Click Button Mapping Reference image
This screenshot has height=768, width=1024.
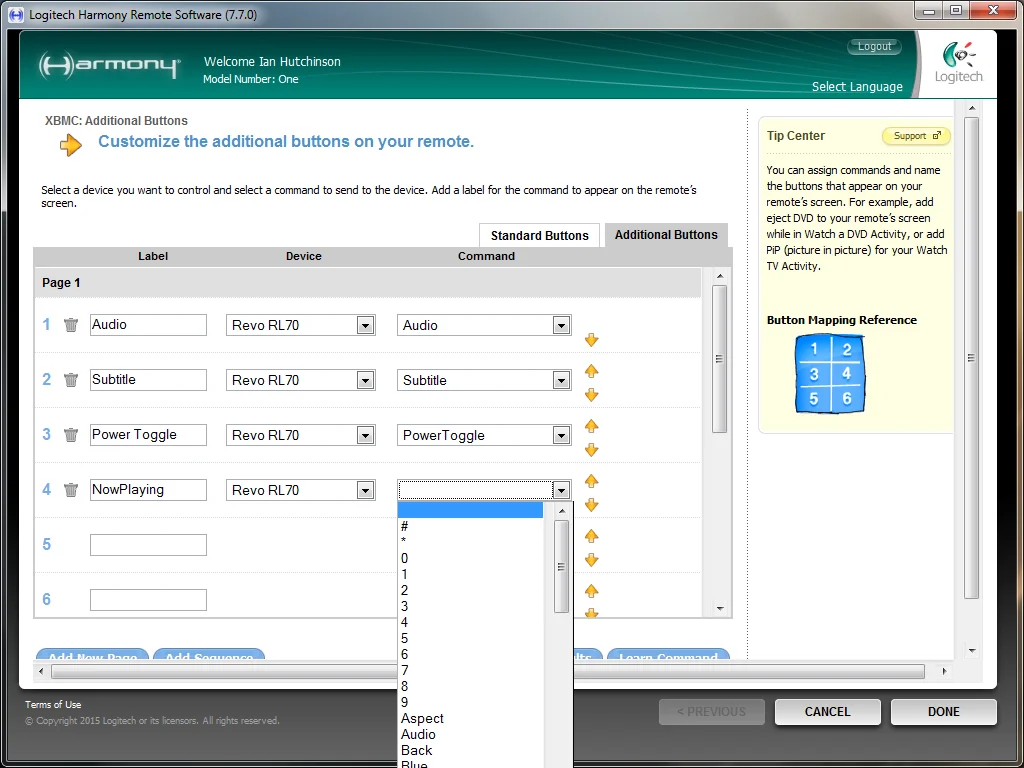coord(830,374)
